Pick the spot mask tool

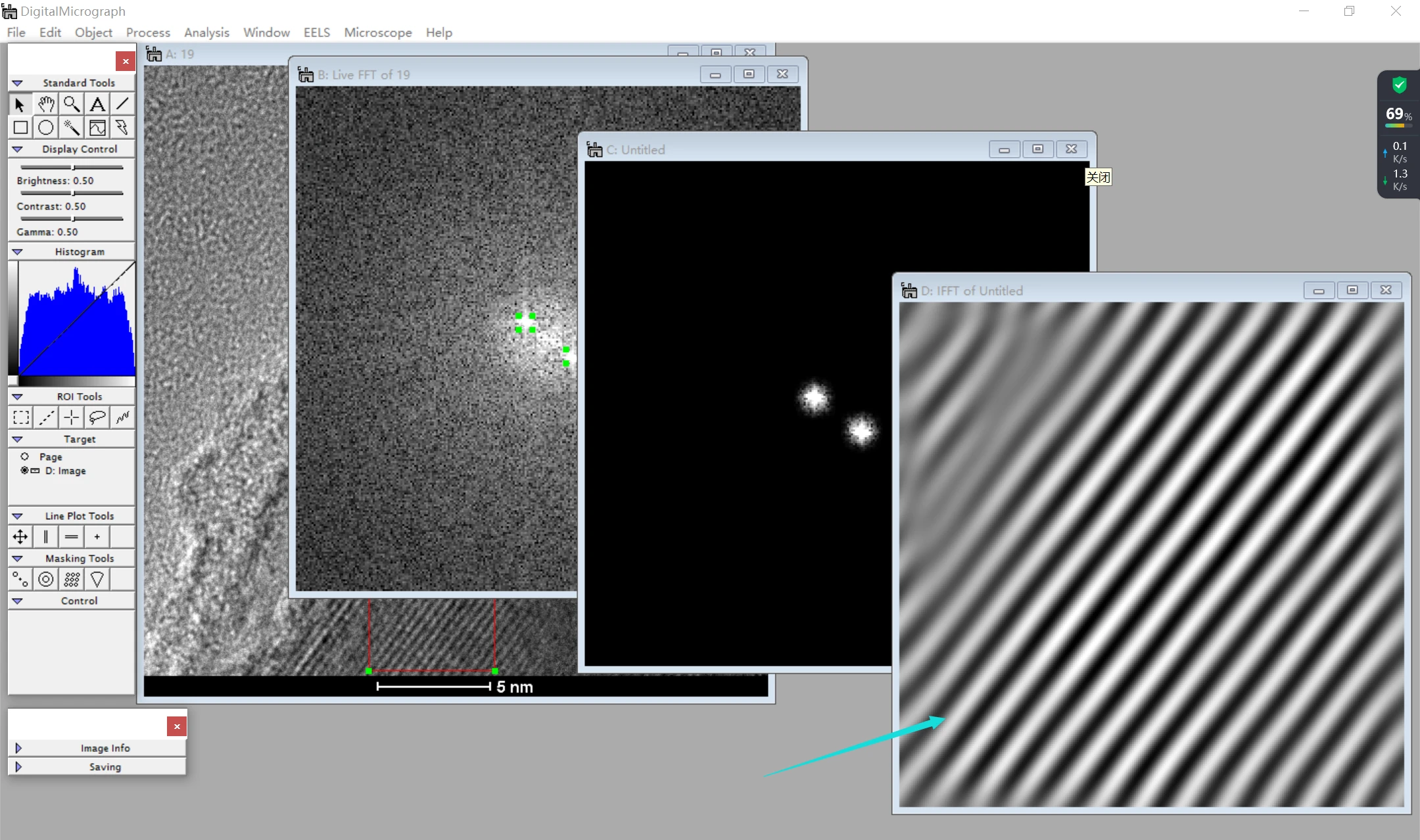[21, 579]
